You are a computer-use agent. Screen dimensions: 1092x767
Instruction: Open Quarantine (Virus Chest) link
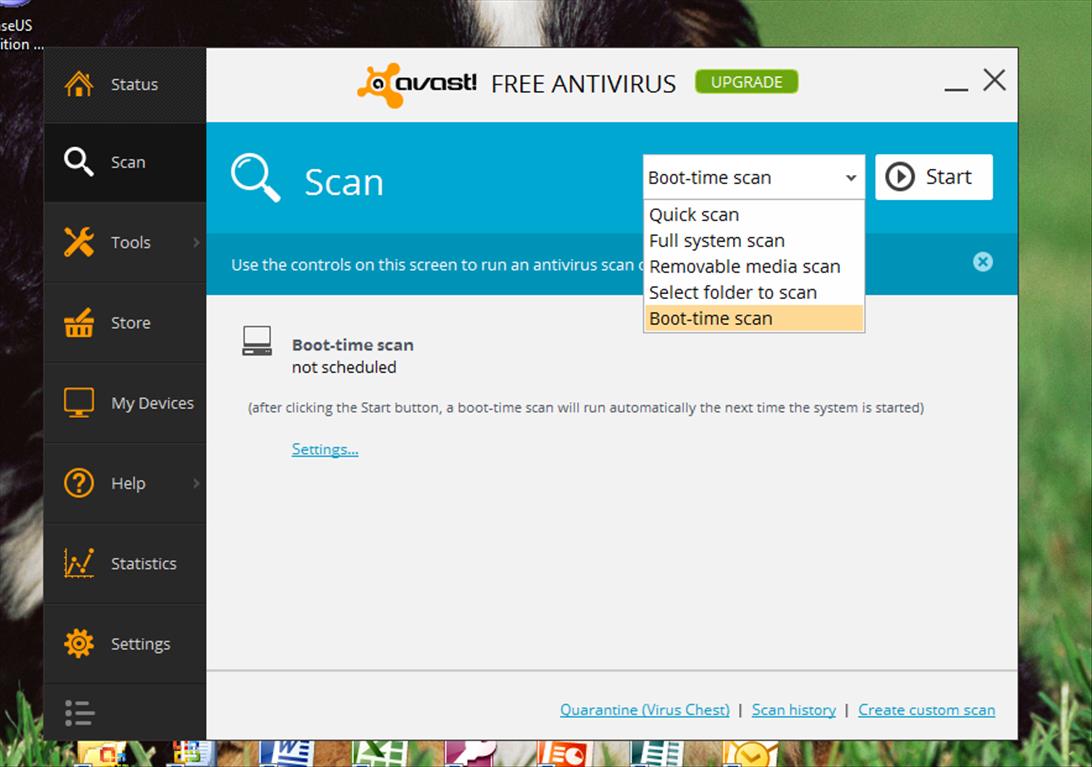(645, 710)
